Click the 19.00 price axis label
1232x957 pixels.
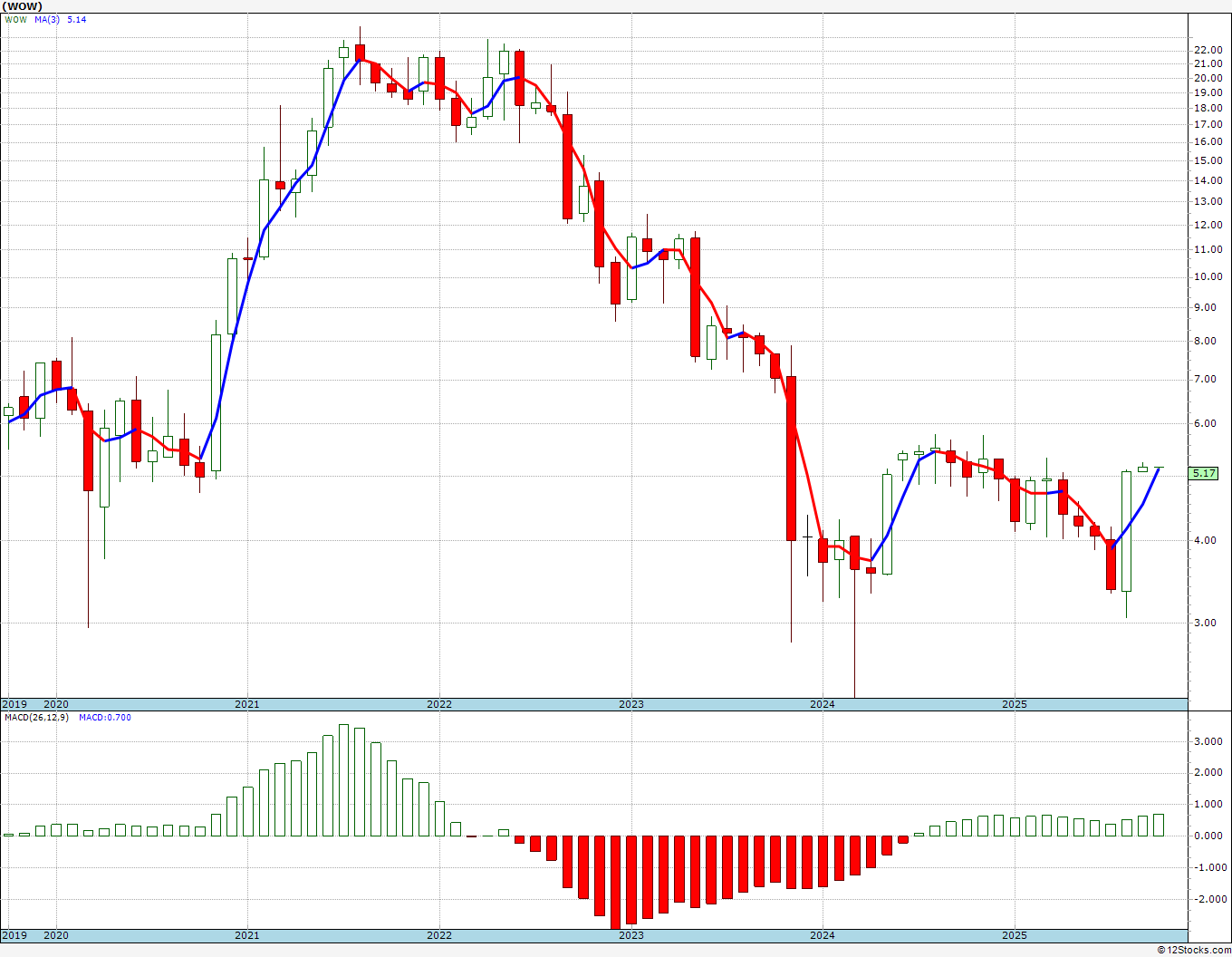click(1207, 92)
